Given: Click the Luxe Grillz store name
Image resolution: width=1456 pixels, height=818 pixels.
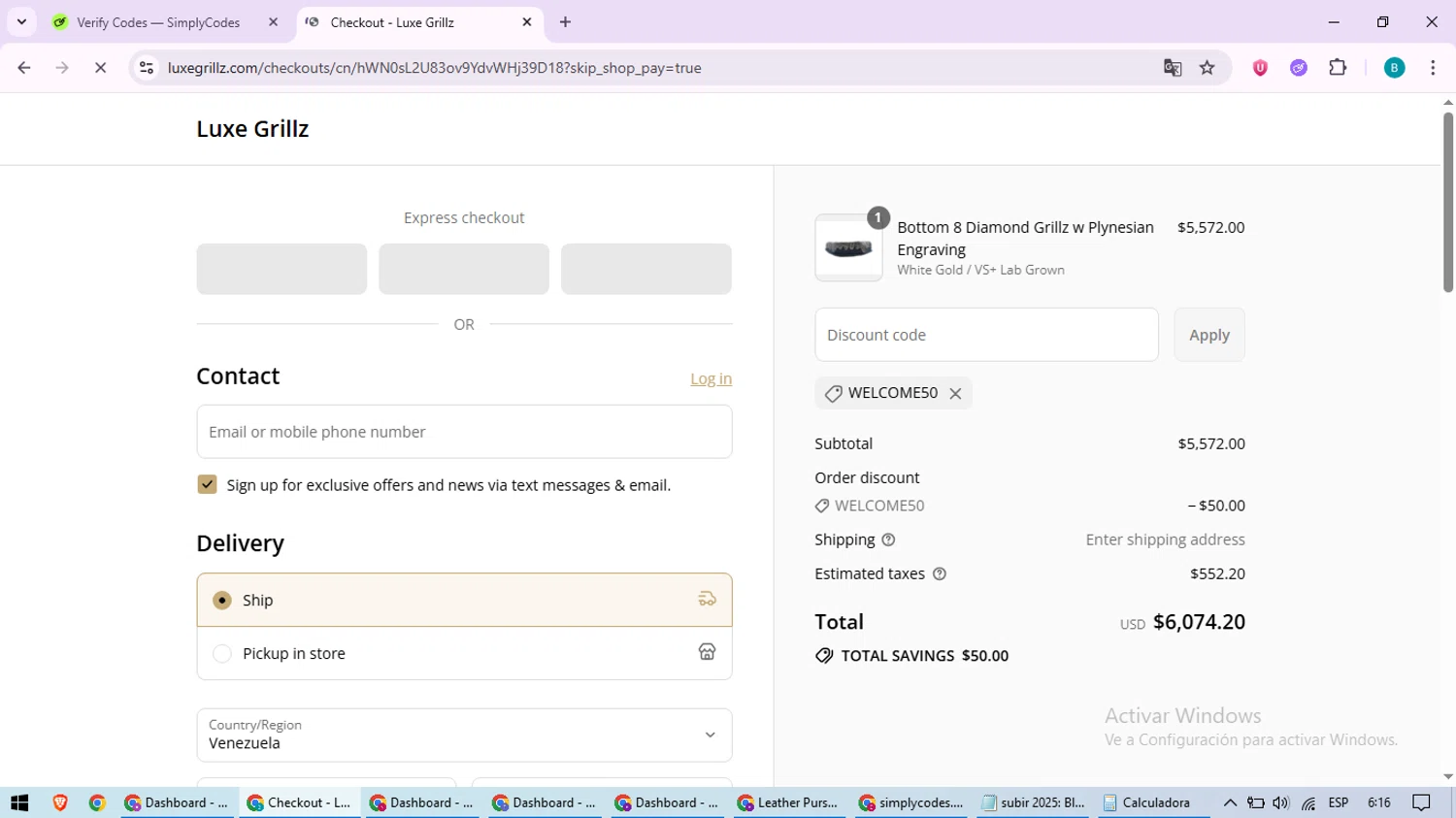Looking at the screenshot, I should 252,129.
